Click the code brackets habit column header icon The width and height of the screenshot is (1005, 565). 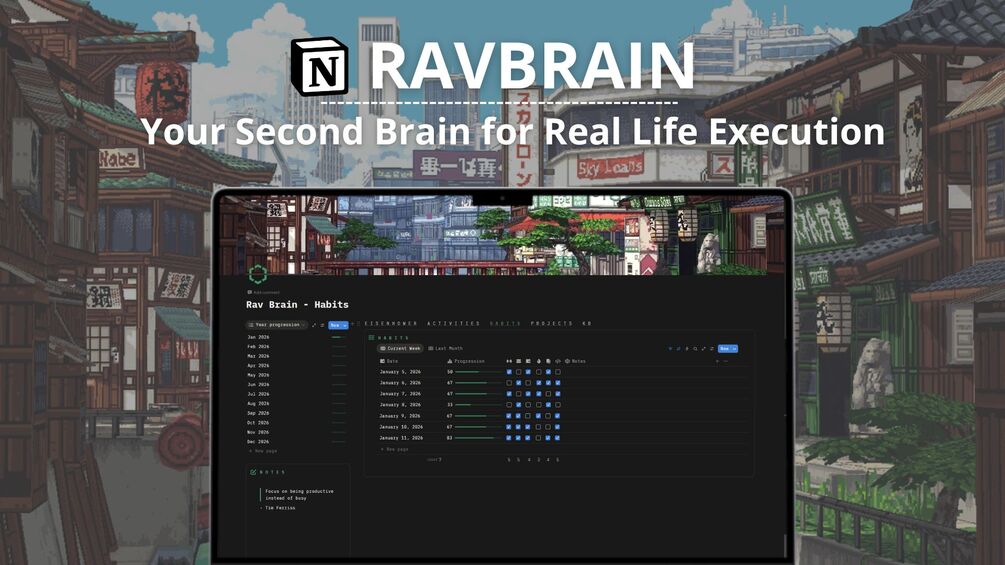pyautogui.click(x=558, y=361)
